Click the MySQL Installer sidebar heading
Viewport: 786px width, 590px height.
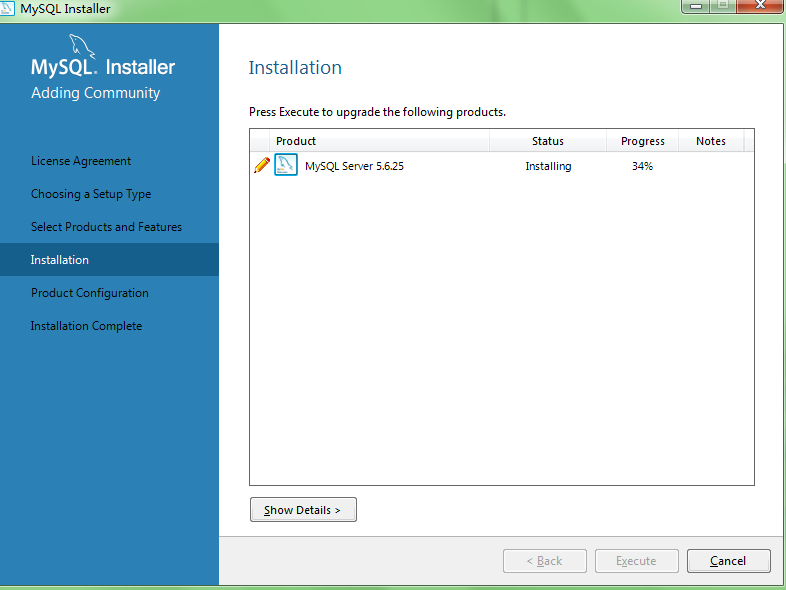pyautogui.click(x=103, y=67)
